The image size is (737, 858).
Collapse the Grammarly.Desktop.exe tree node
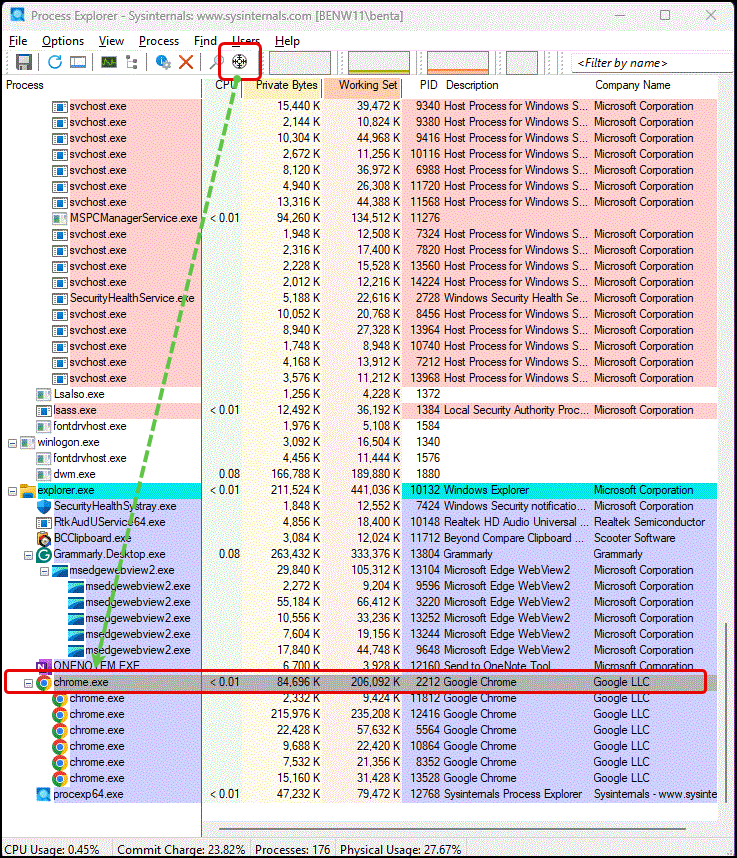tap(28, 555)
